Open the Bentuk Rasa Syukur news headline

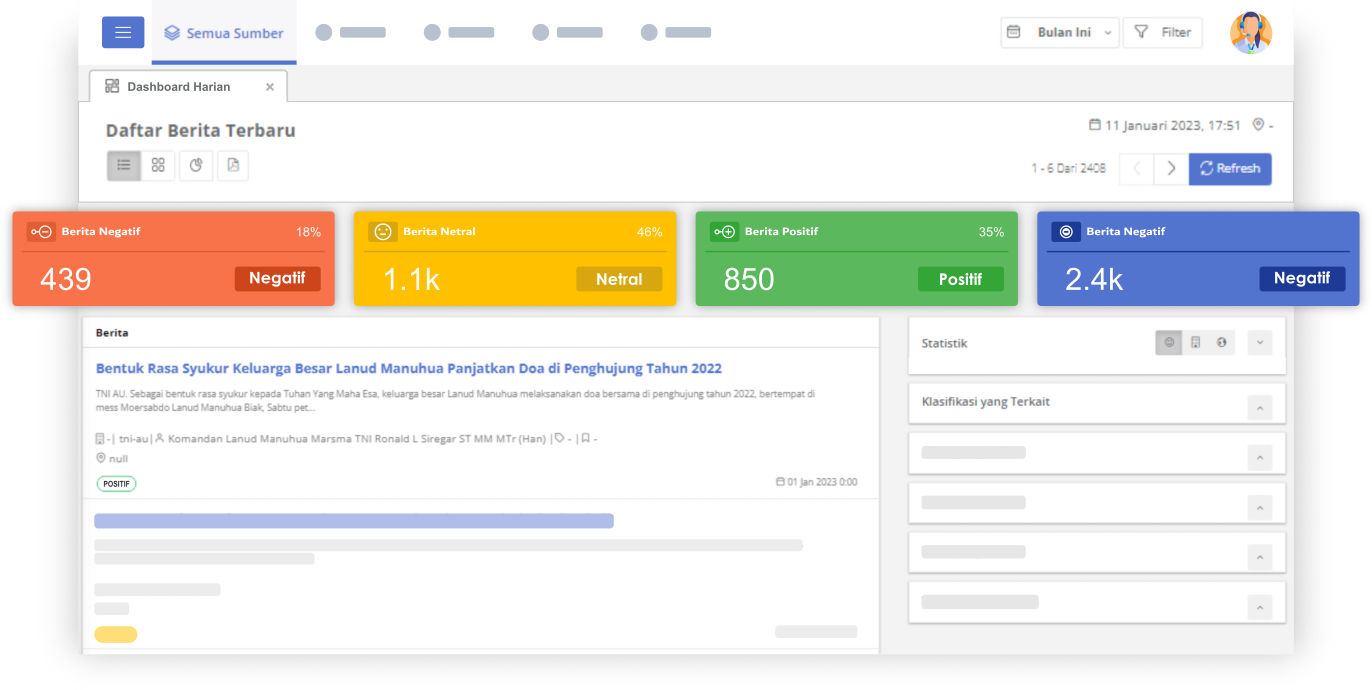pyautogui.click(x=408, y=369)
